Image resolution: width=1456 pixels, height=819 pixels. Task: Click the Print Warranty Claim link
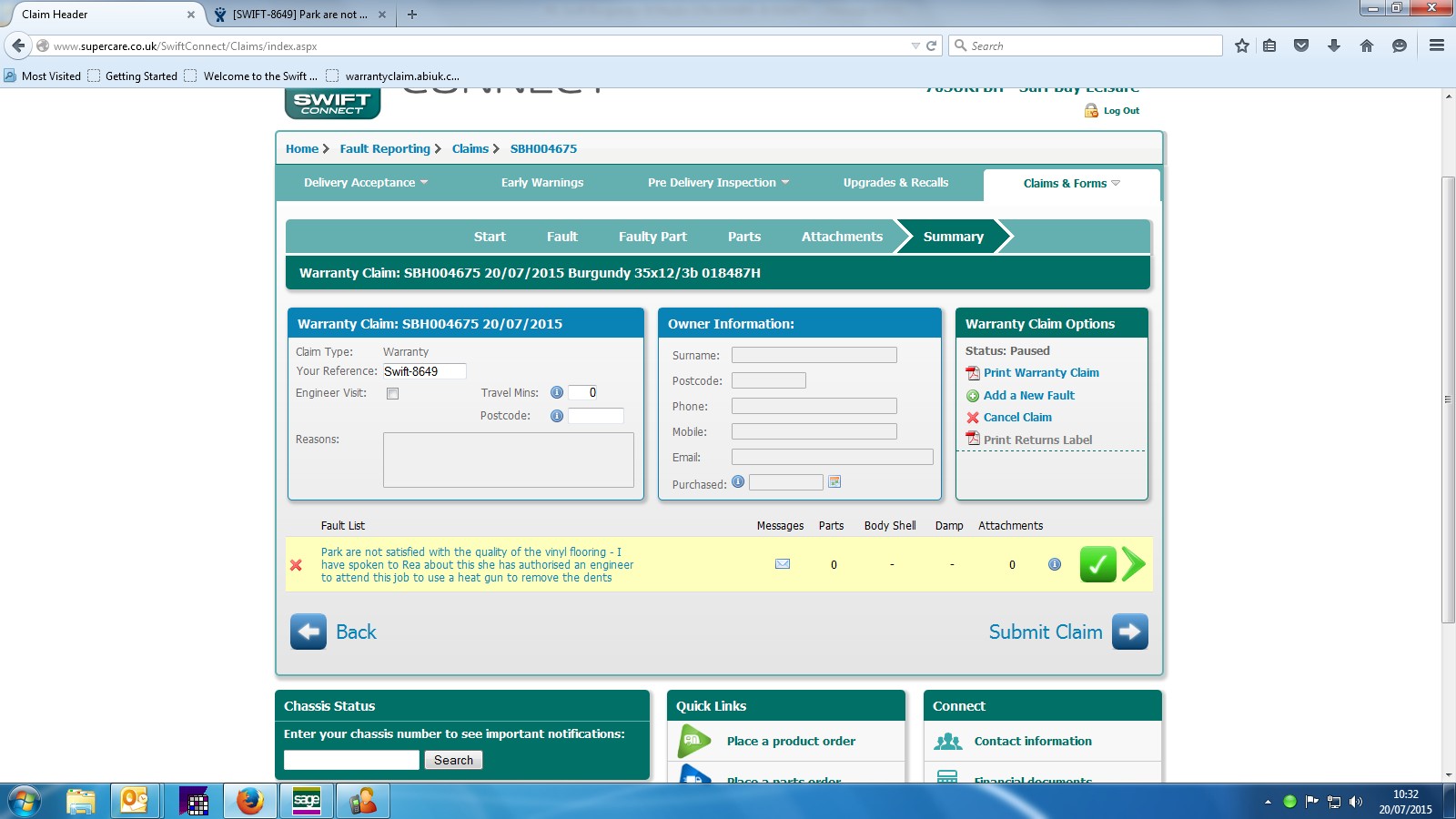pyautogui.click(x=1041, y=373)
